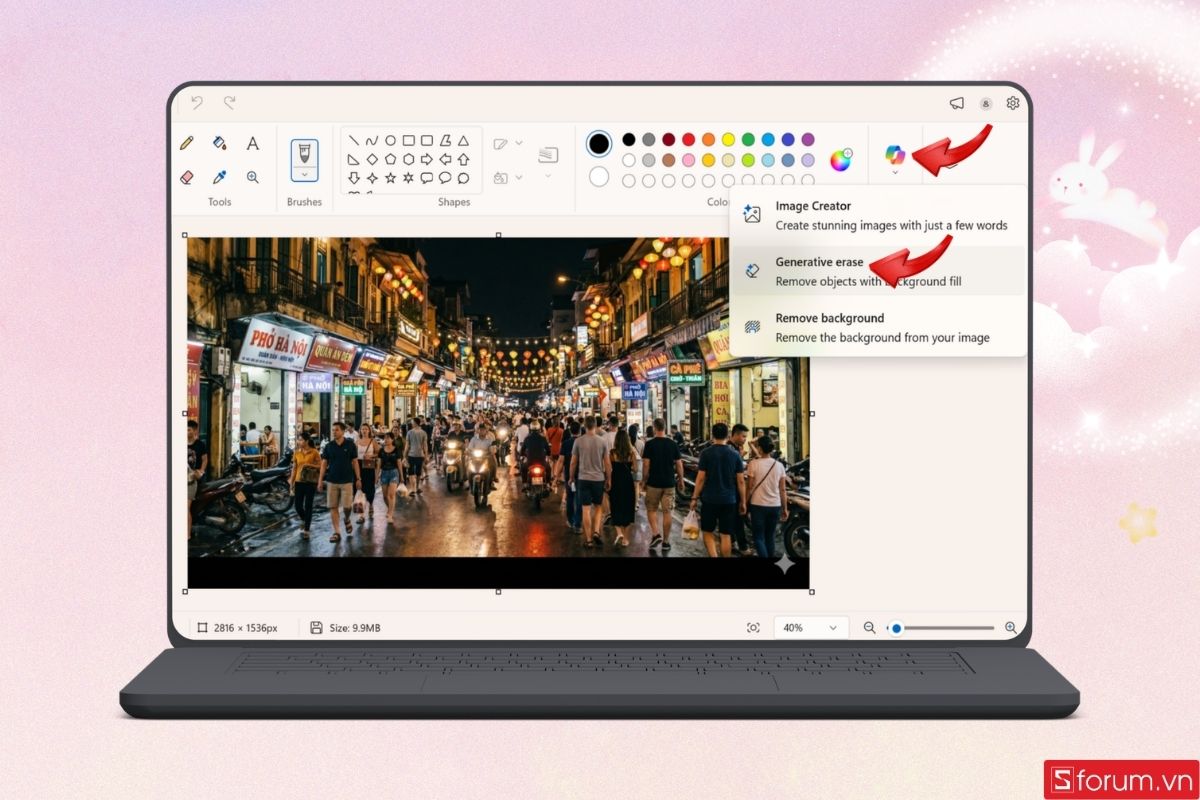Choose the Triangle shape
Screen dimensions: 1200x800
[x=463, y=140]
